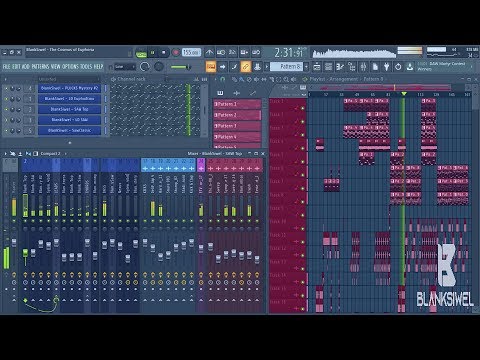The image size is (480, 360).
Task: Open the Pattern 8 selector
Action: tap(286, 67)
